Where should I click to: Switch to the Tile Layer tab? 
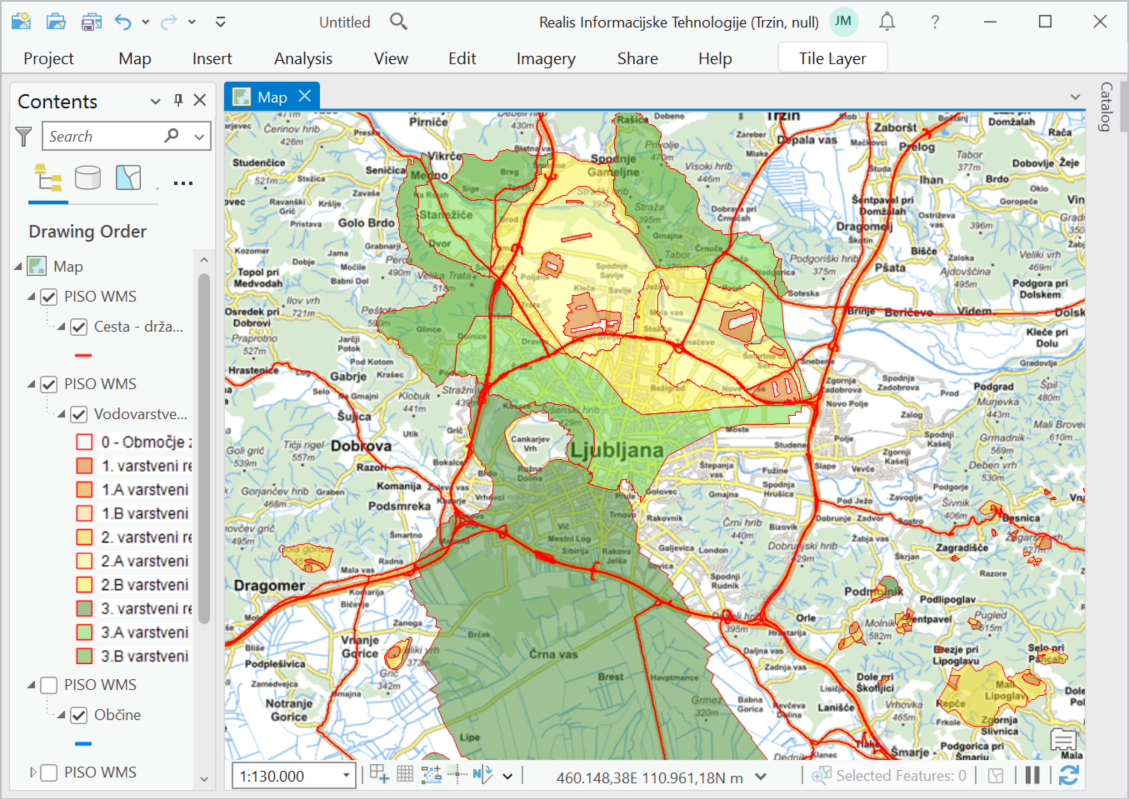click(x=832, y=58)
